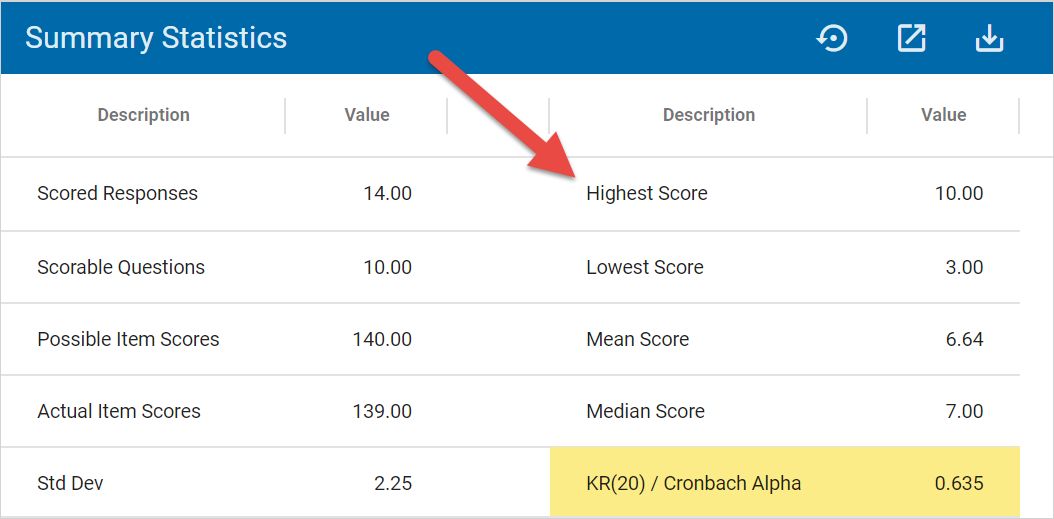Select the Scored Responses row label
The image size is (1054, 519).
pos(117,194)
